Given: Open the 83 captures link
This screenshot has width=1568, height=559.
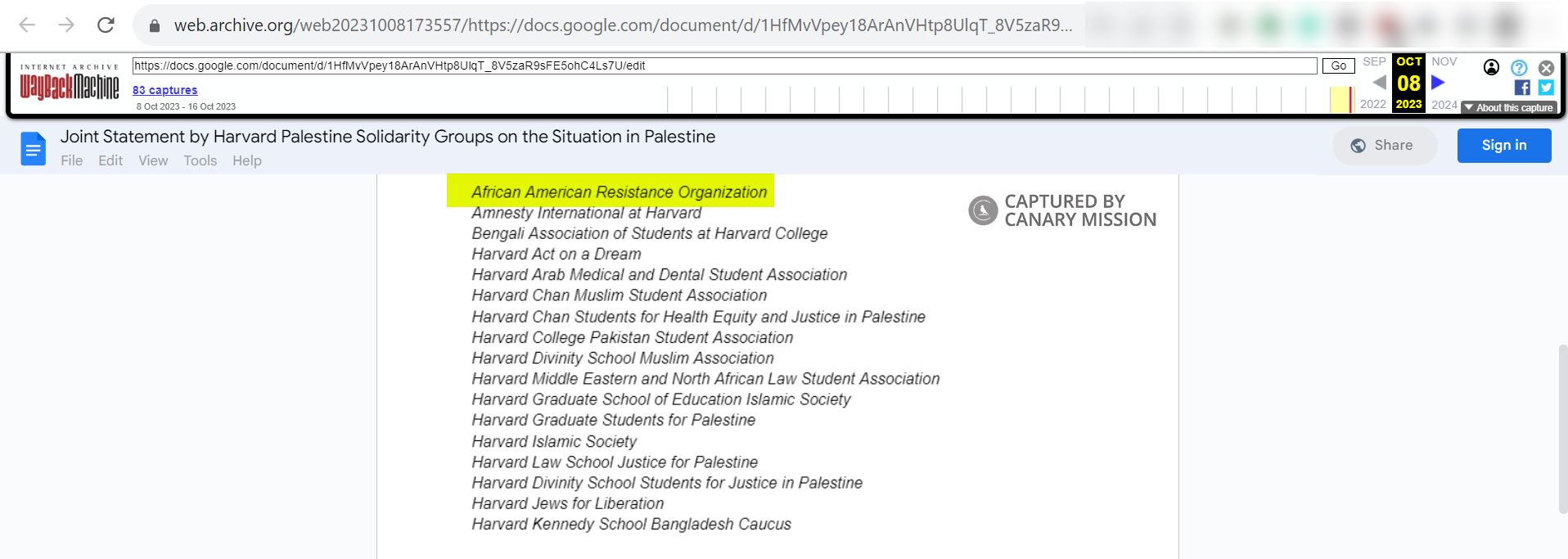Looking at the screenshot, I should pos(164,90).
